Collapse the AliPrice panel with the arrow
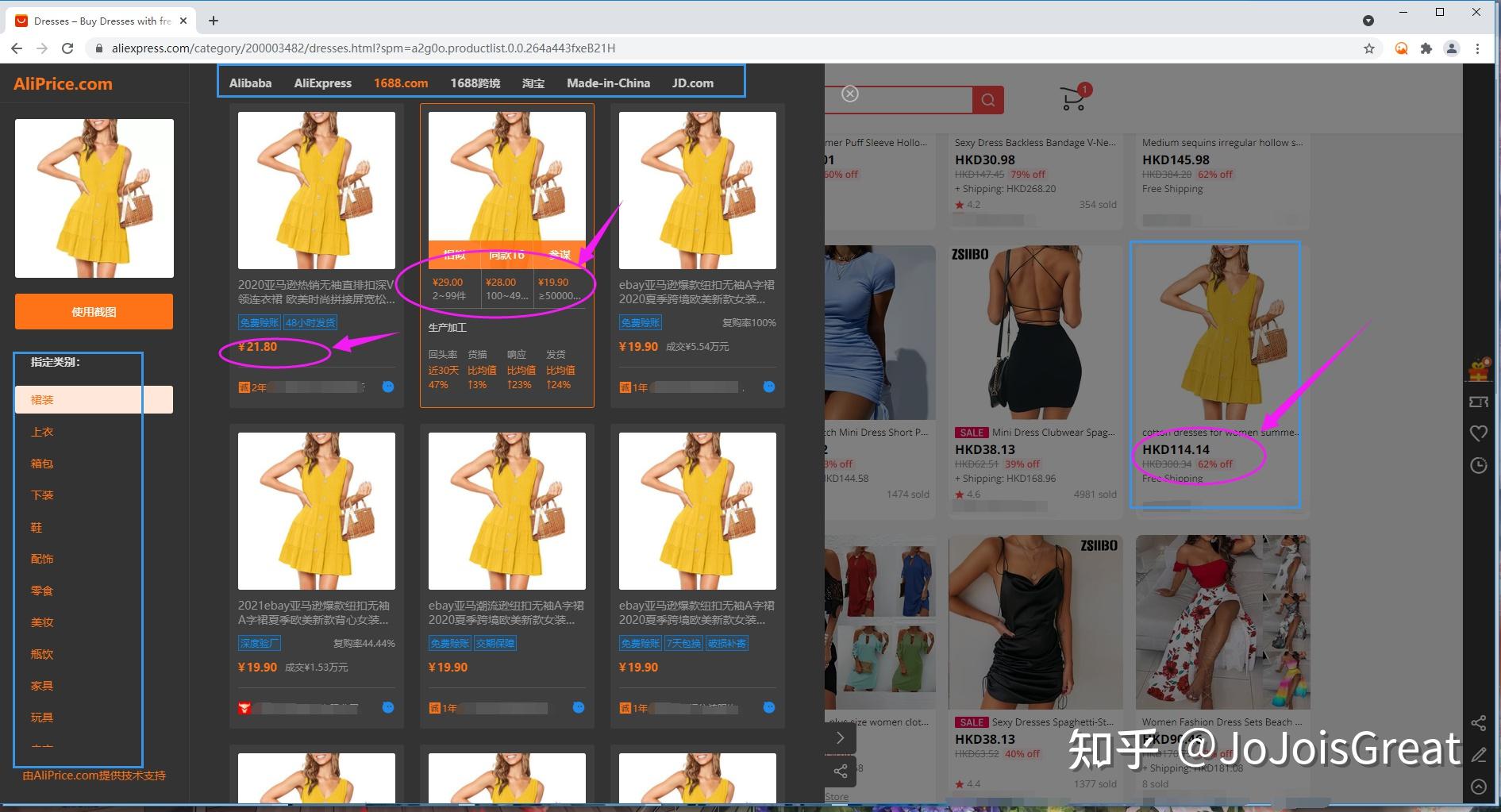Screen dimensions: 1501x812 coord(841,738)
